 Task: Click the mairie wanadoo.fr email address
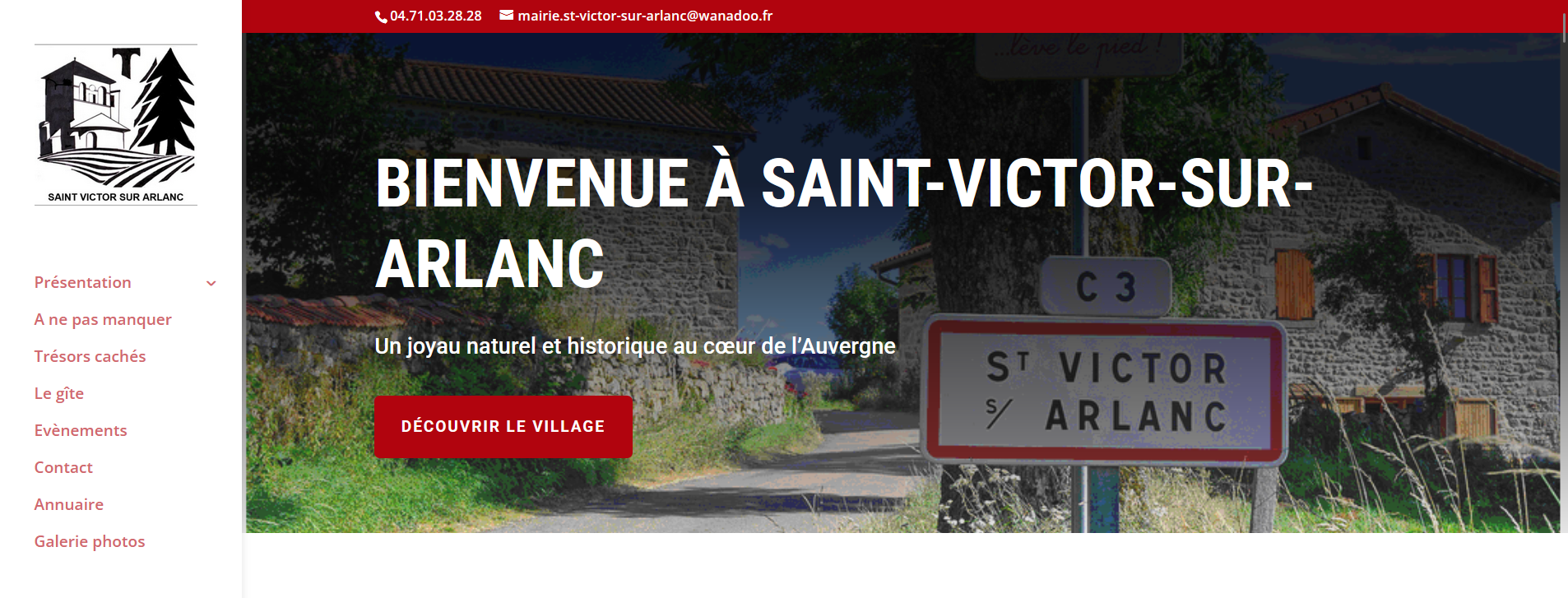click(x=645, y=16)
